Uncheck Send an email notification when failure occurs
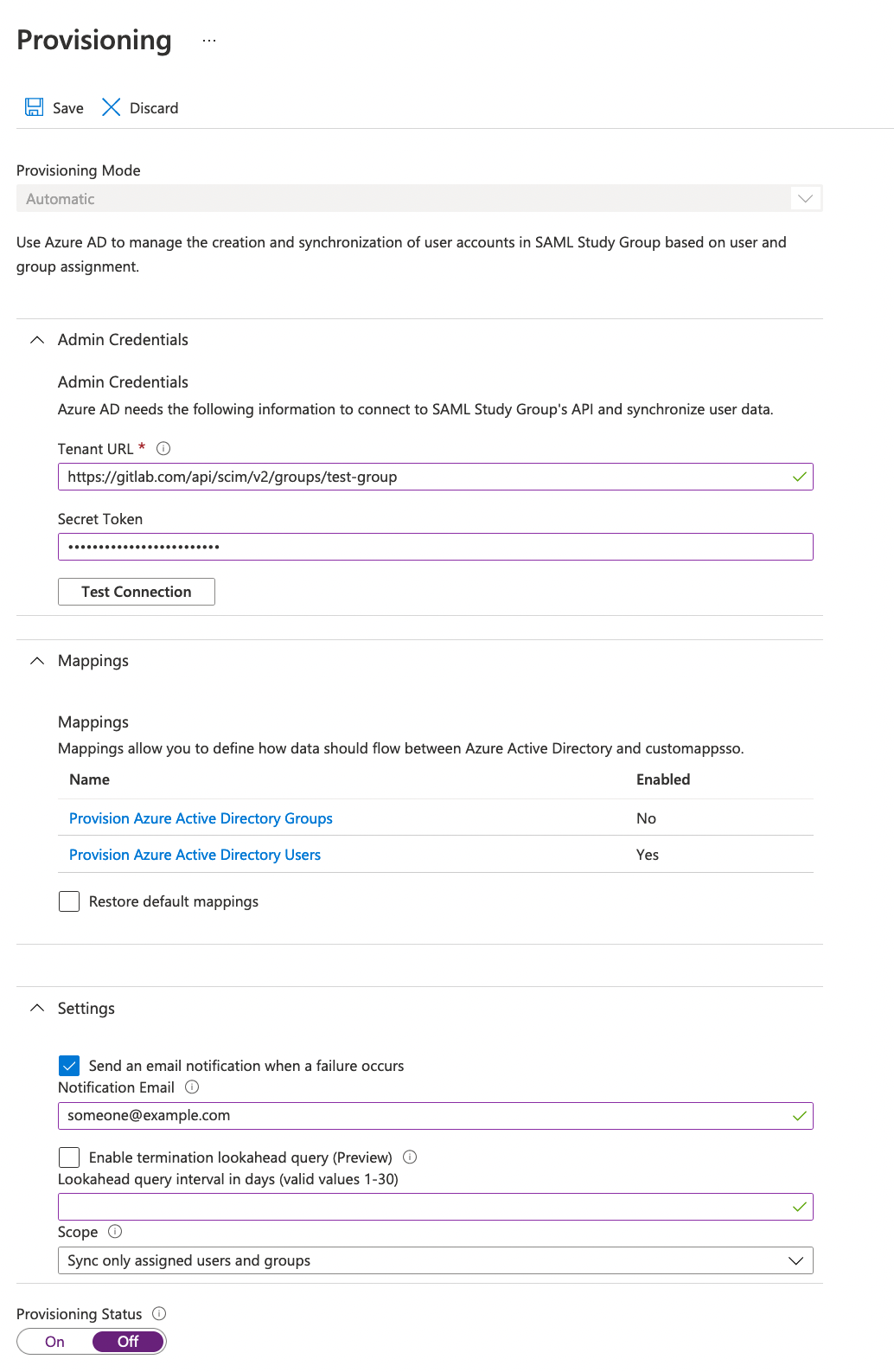The image size is (894, 1372). 68,1066
